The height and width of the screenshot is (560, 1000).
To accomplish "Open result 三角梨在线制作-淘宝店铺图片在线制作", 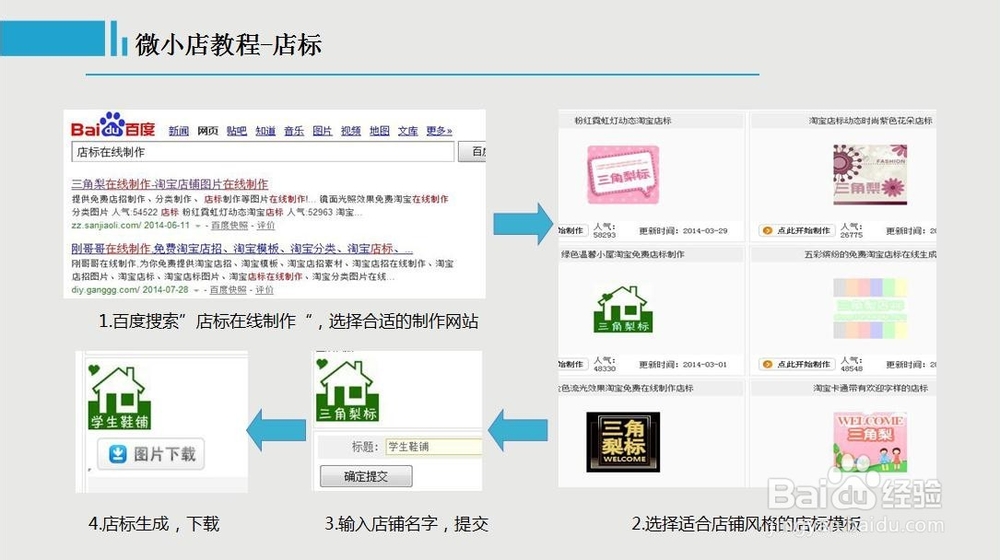I will click(x=170, y=184).
